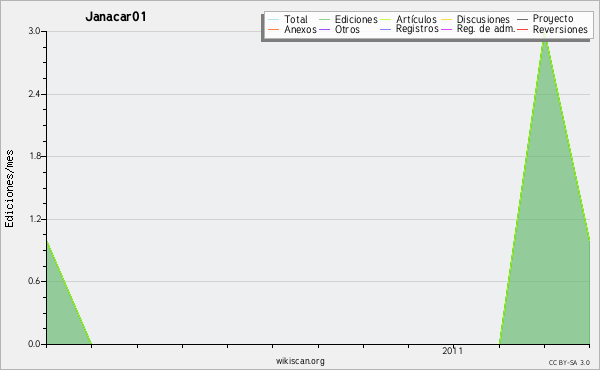The width and height of the screenshot is (600, 370).
Task: Click the 0.6 y-axis label
Action: pyautogui.click(x=34, y=281)
